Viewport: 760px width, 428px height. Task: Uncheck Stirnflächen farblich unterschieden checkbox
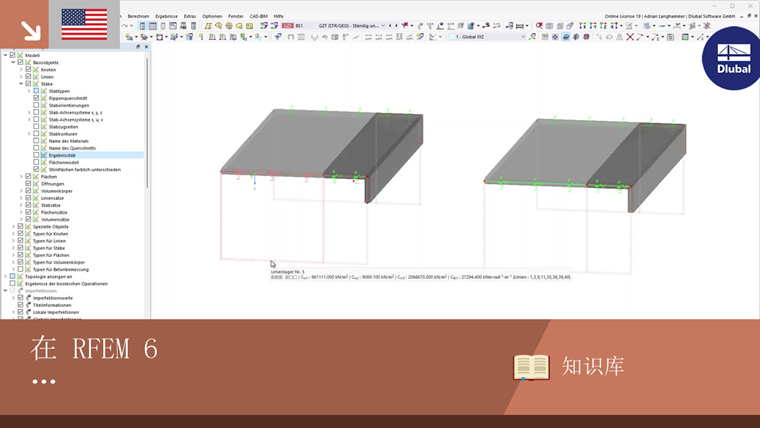click(x=36, y=169)
